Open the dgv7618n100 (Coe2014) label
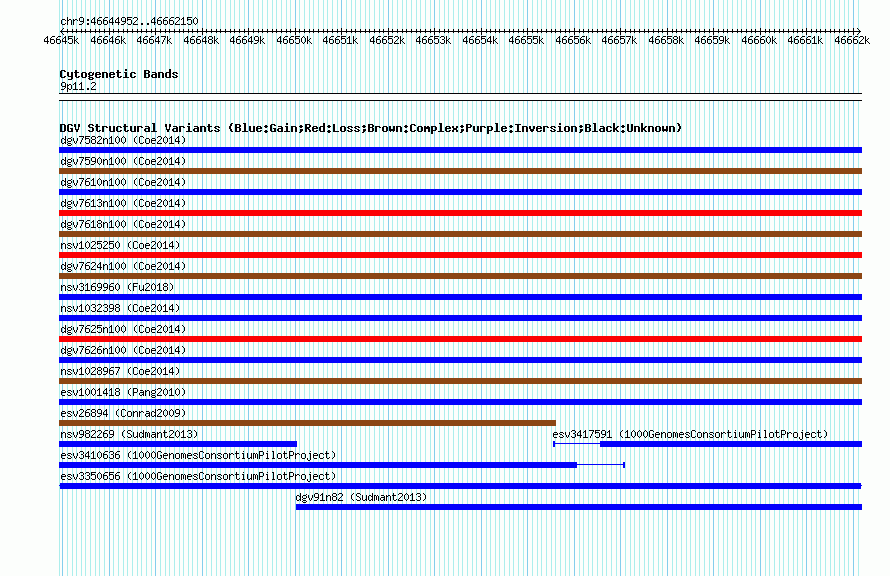Image resolution: width=890 pixels, height=576 pixels. pos(123,224)
